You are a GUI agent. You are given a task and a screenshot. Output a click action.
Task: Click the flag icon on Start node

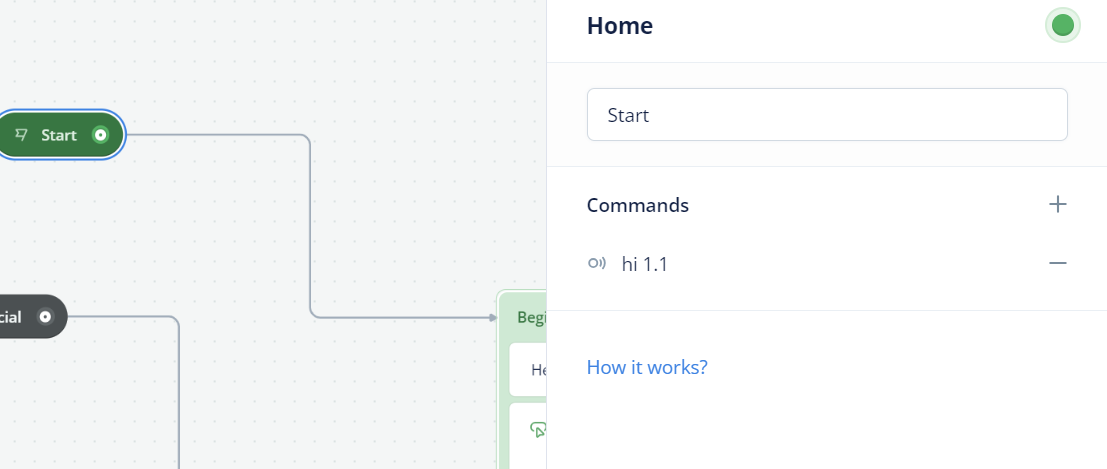click(x=22, y=134)
